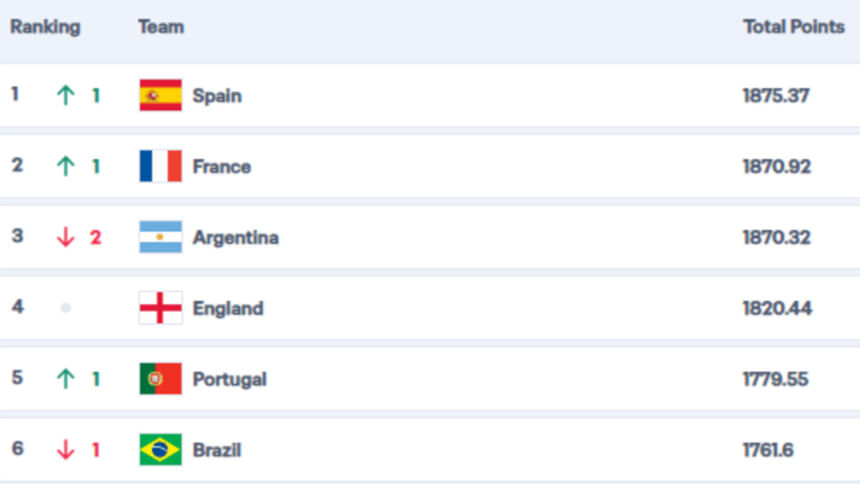Open the Portugal team link

click(229, 379)
